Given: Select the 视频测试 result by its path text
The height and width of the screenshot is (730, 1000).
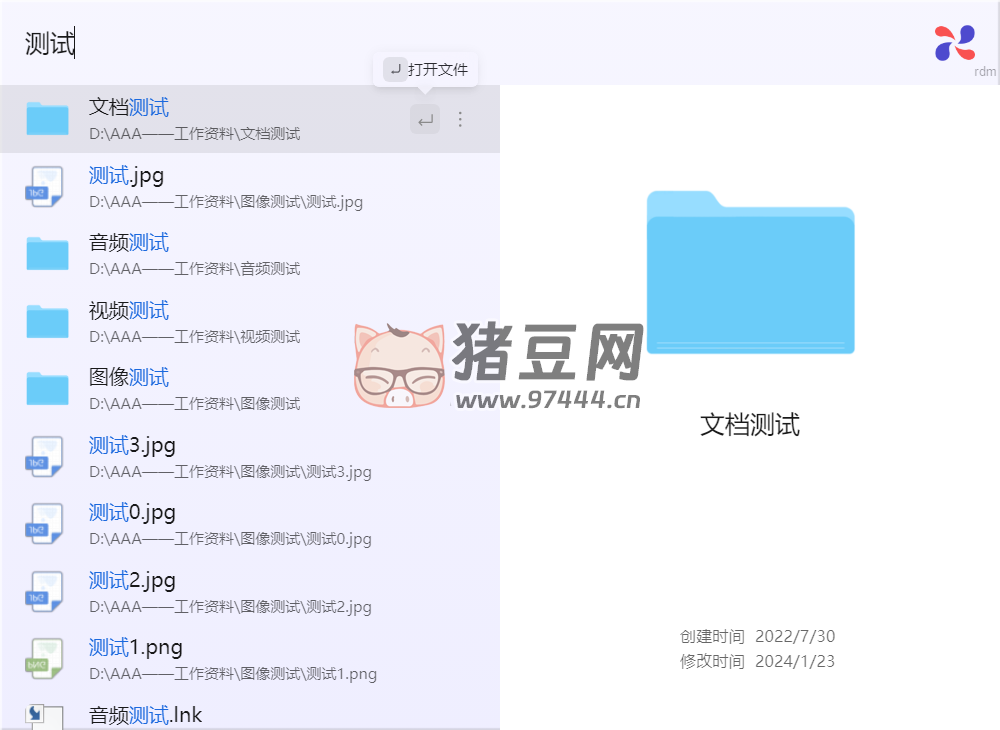Looking at the screenshot, I should pyautogui.click(x=194, y=337).
